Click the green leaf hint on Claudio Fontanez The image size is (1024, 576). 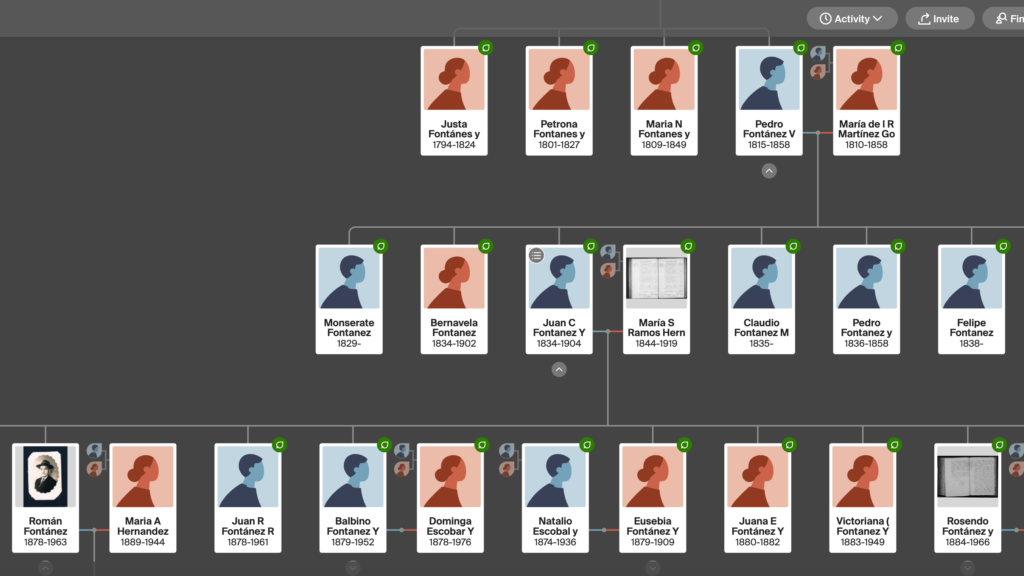[x=793, y=246]
